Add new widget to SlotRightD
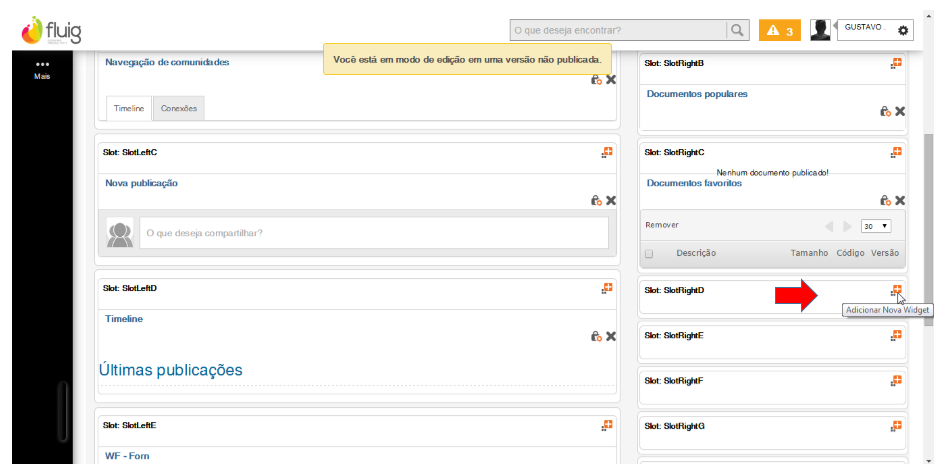 [896, 290]
